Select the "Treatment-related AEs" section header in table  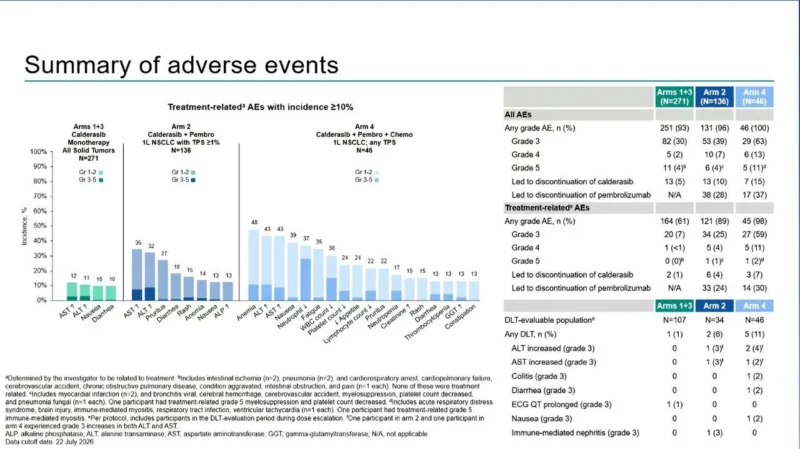point(579,208)
